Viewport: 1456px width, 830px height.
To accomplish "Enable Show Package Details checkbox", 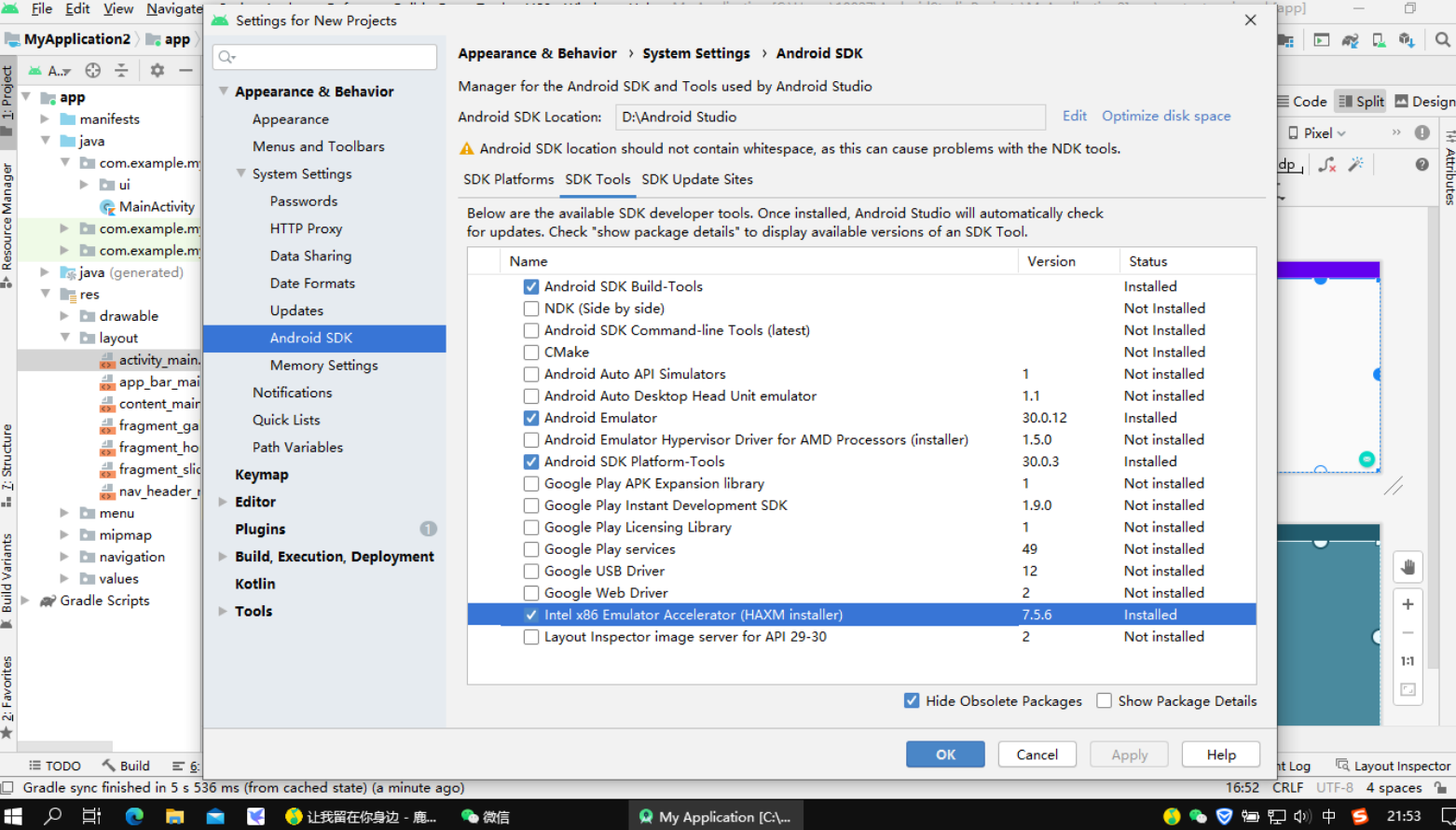I will tap(1105, 701).
